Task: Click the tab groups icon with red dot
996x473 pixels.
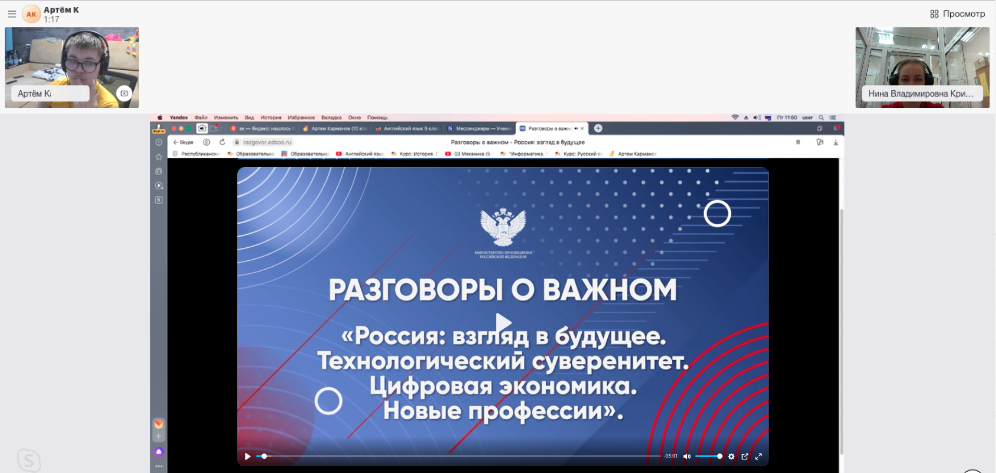Action: pyautogui.click(x=215, y=128)
